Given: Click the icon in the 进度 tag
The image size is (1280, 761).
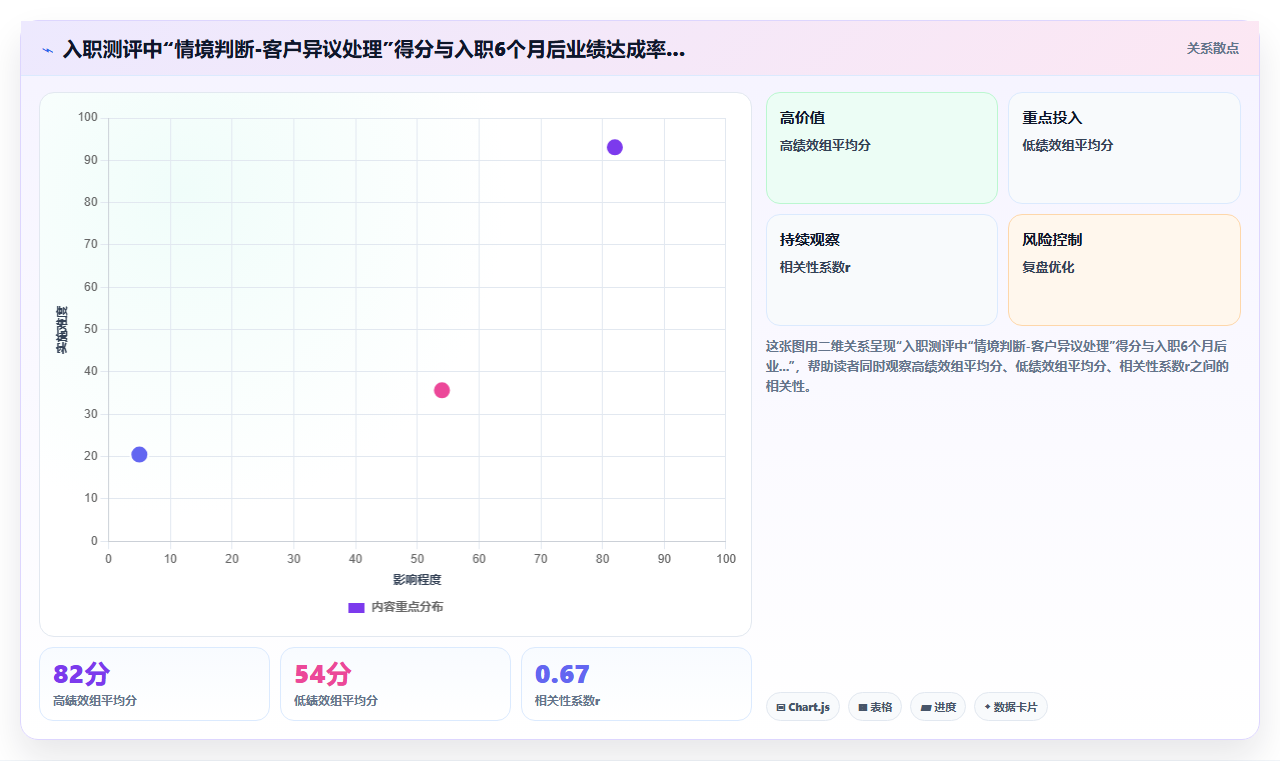Looking at the screenshot, I should 926,707.
